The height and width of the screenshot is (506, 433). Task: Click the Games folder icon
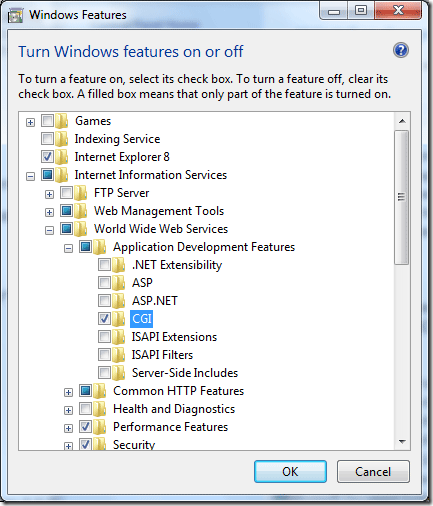click(x=62, y=121)
